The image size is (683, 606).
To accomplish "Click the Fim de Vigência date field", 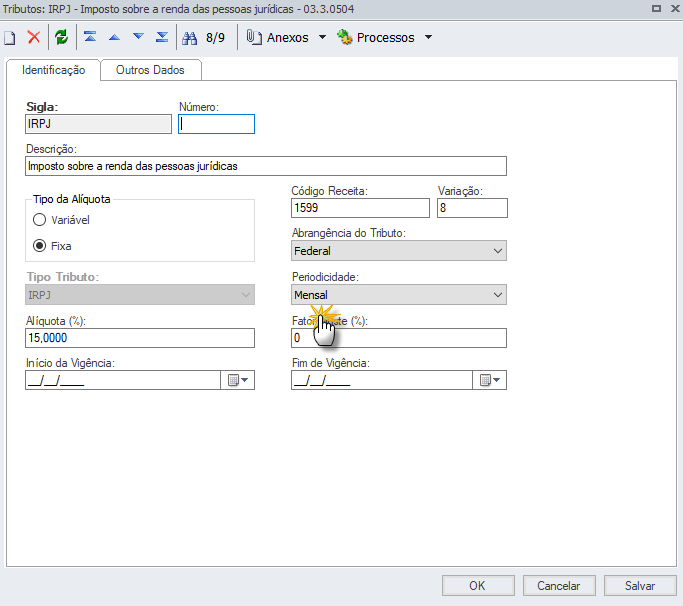I will point(382,380).
